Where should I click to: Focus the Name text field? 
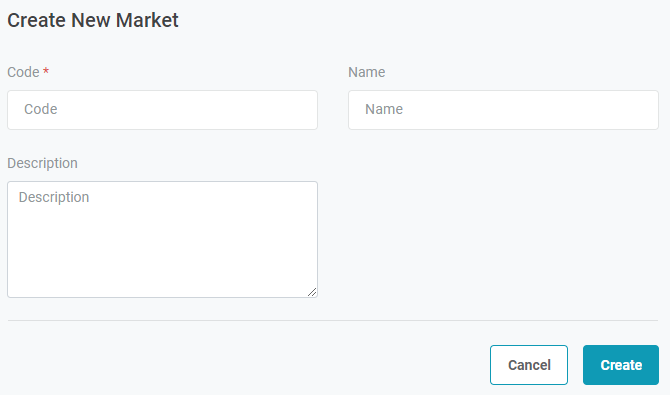503,110
